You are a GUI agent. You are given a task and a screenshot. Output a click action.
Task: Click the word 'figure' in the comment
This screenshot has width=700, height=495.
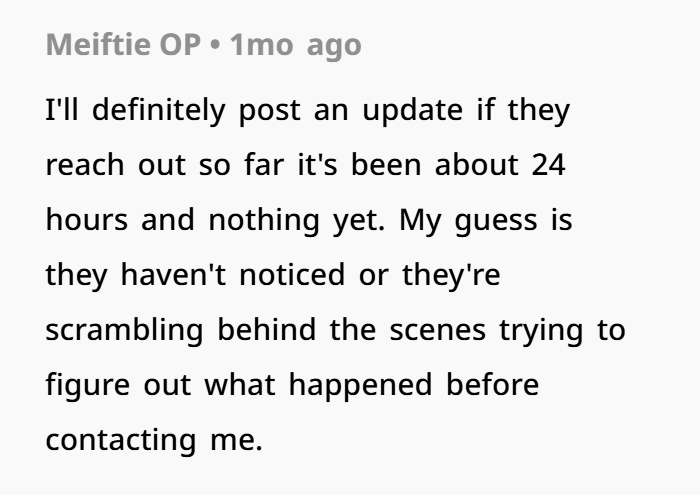pyautogui.click(x=88, y=385)
